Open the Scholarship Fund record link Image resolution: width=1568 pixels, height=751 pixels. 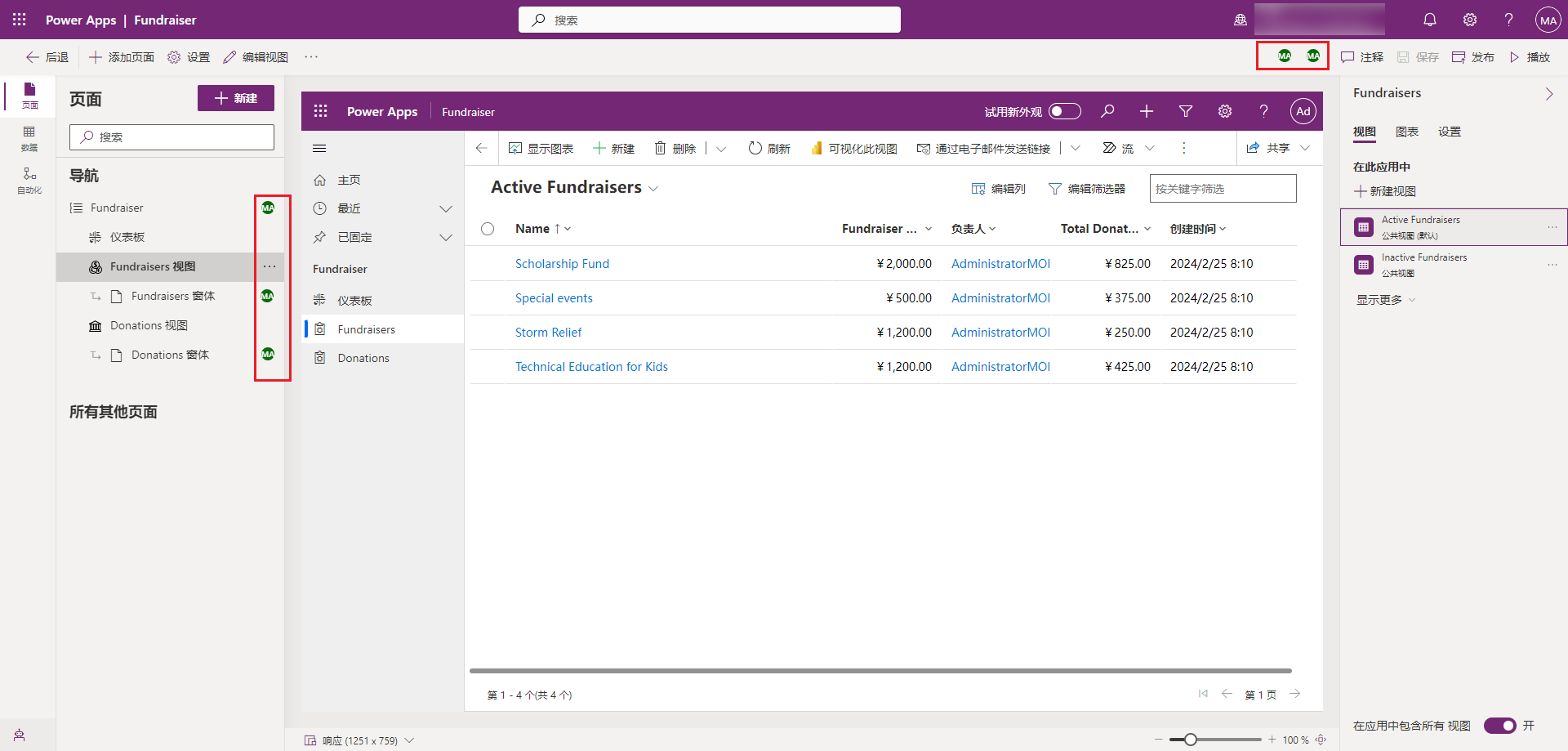coord(562,264)
